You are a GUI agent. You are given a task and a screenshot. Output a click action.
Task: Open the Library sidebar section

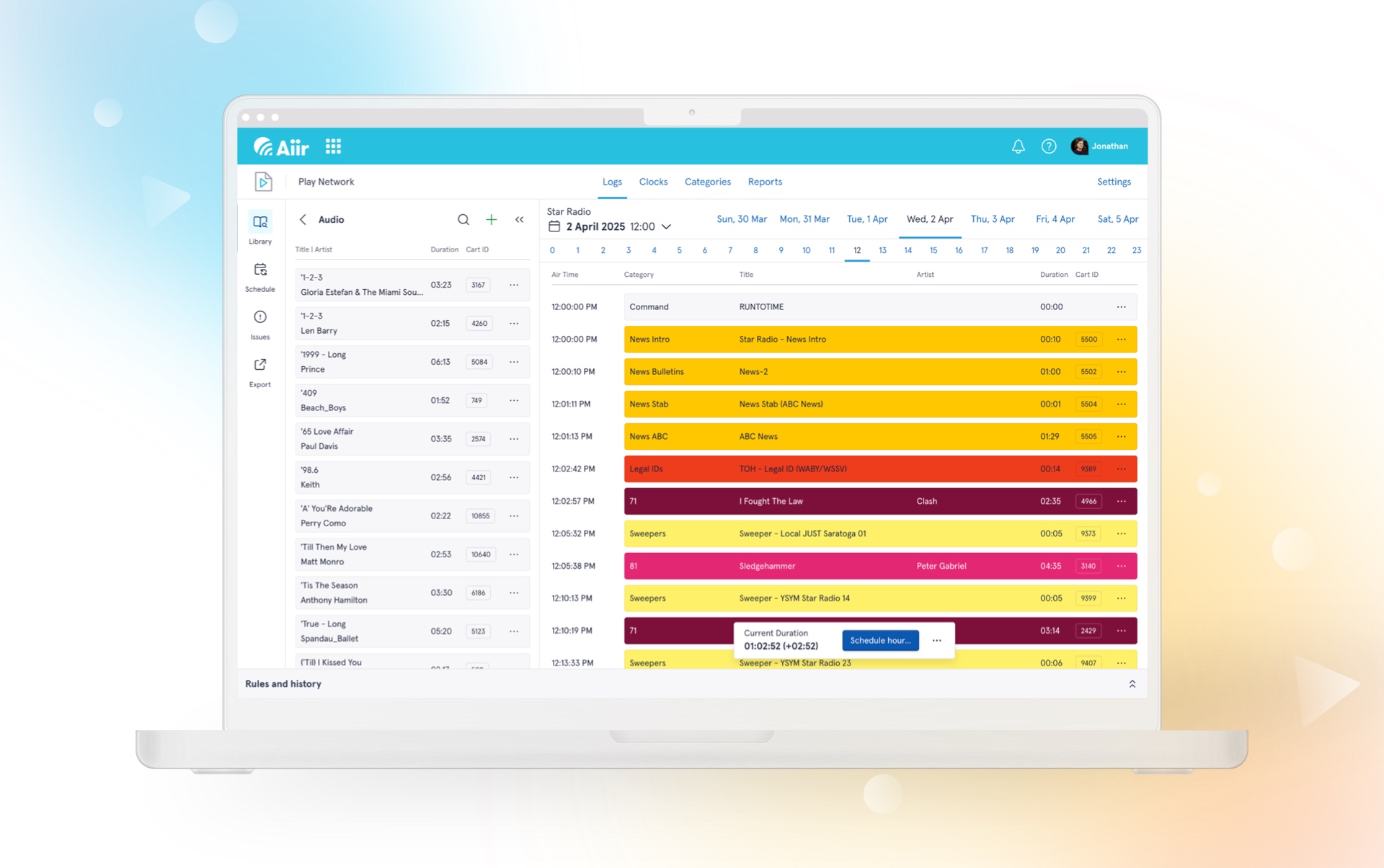260,229
